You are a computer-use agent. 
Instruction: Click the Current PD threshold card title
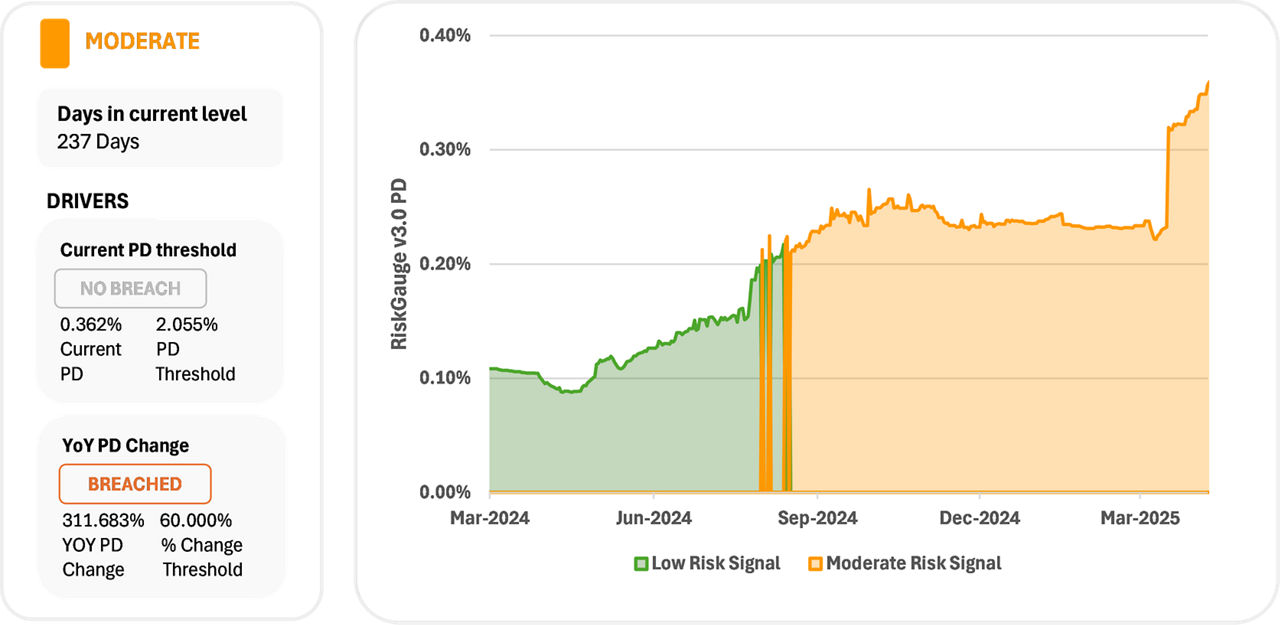(x=148, y=250)
